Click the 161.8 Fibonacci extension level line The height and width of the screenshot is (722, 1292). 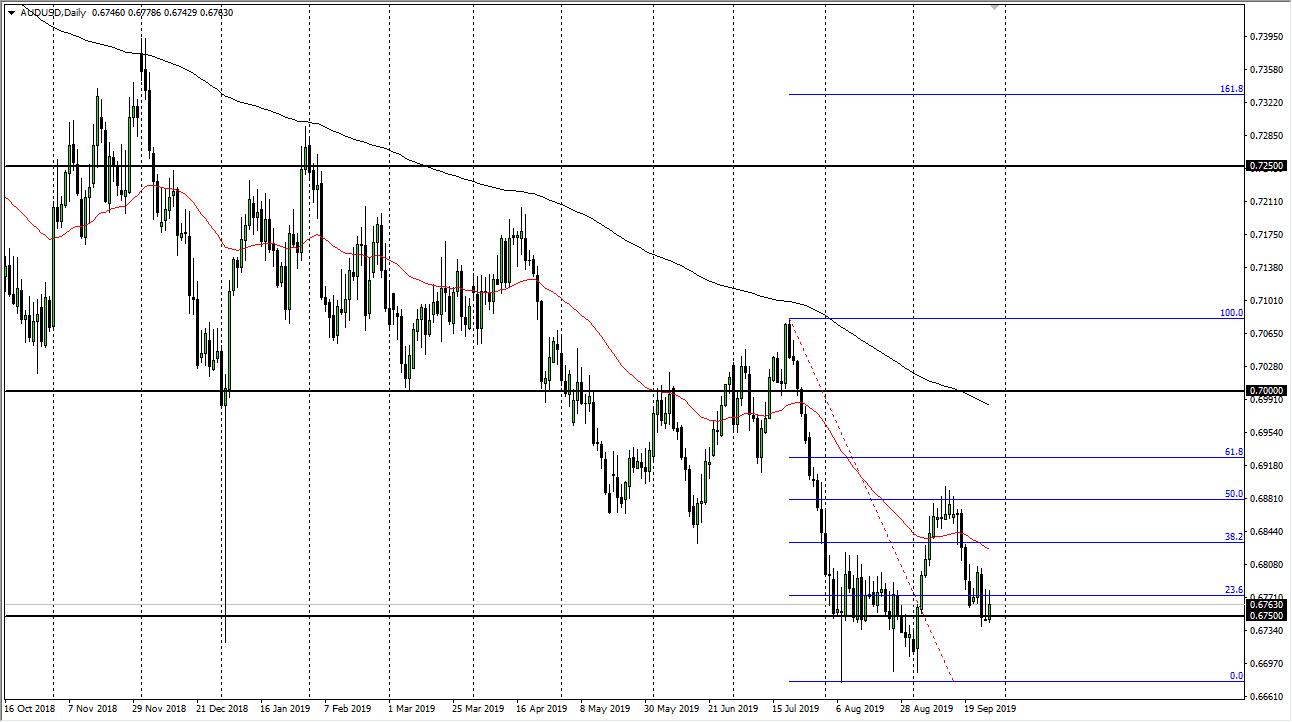coord(1000,94)
